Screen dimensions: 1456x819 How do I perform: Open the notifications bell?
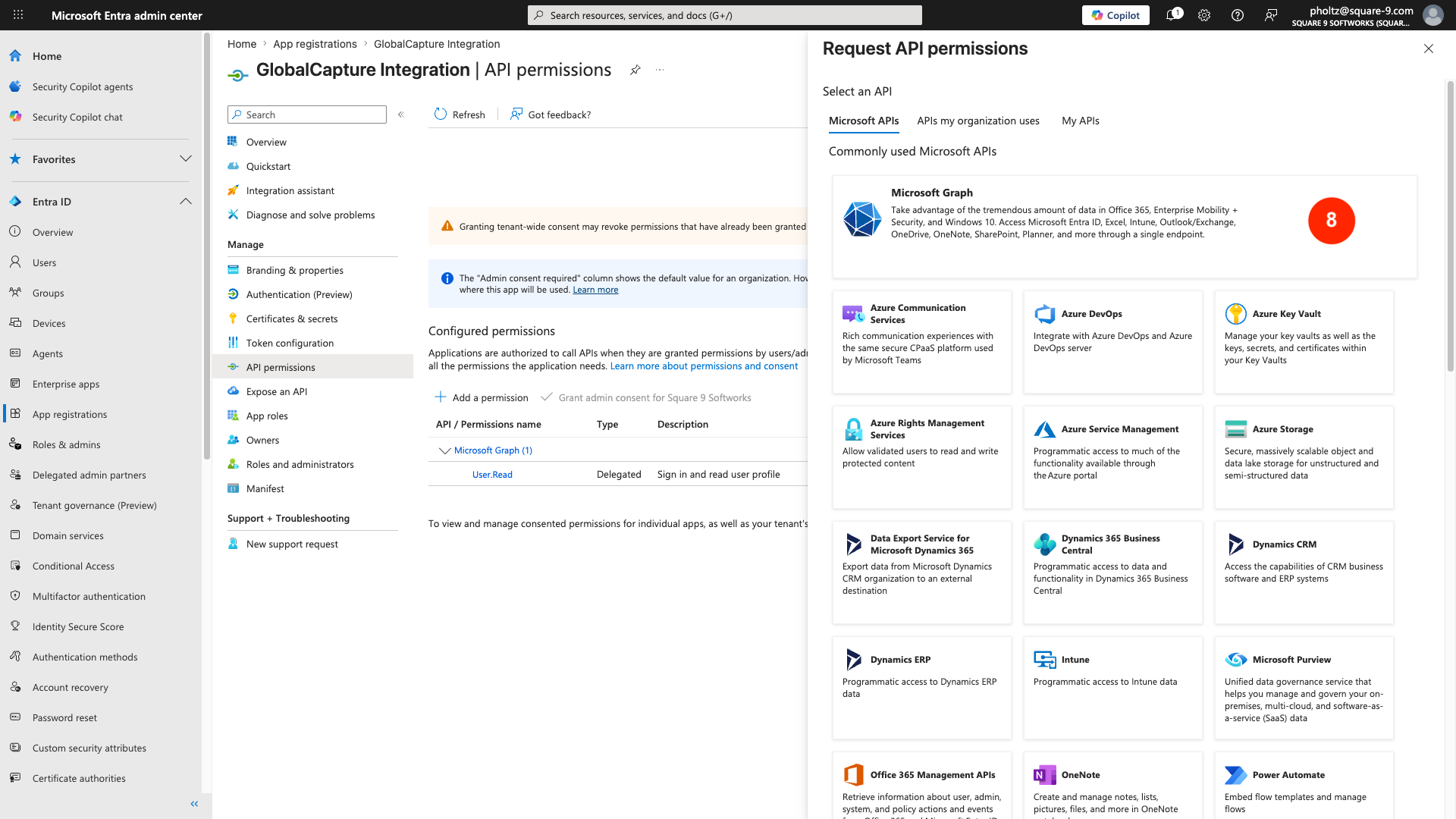point(1172,15)
